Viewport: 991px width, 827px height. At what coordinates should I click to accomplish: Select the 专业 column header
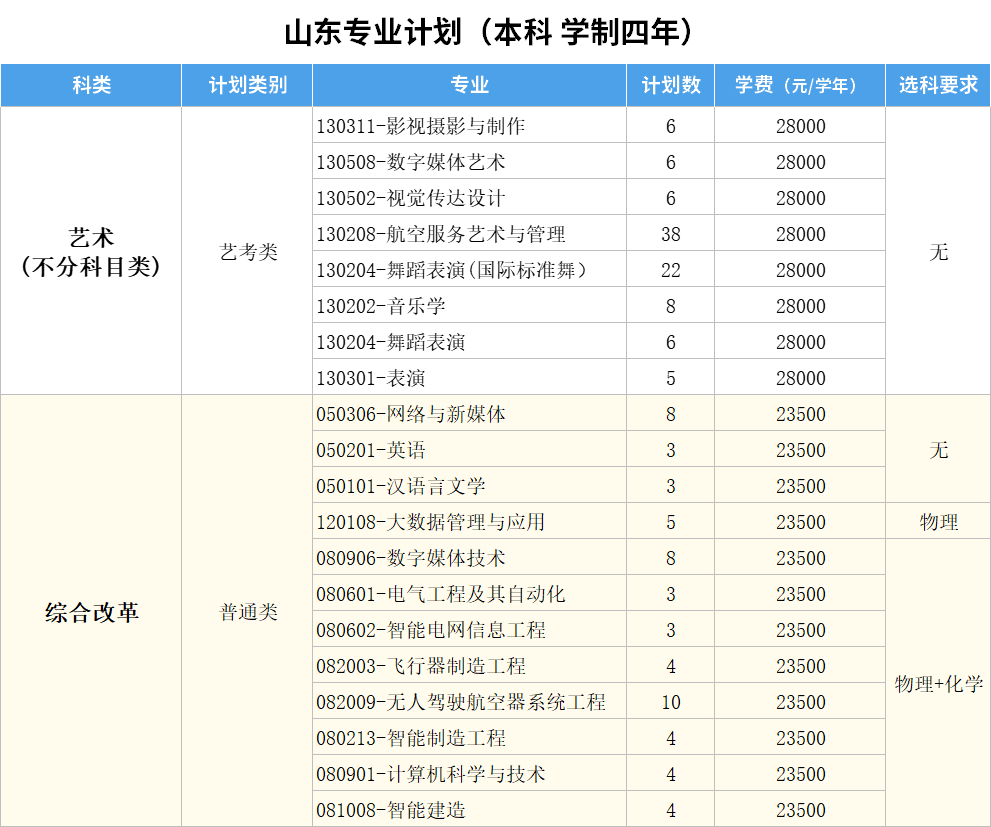click(x=469, y=85)
